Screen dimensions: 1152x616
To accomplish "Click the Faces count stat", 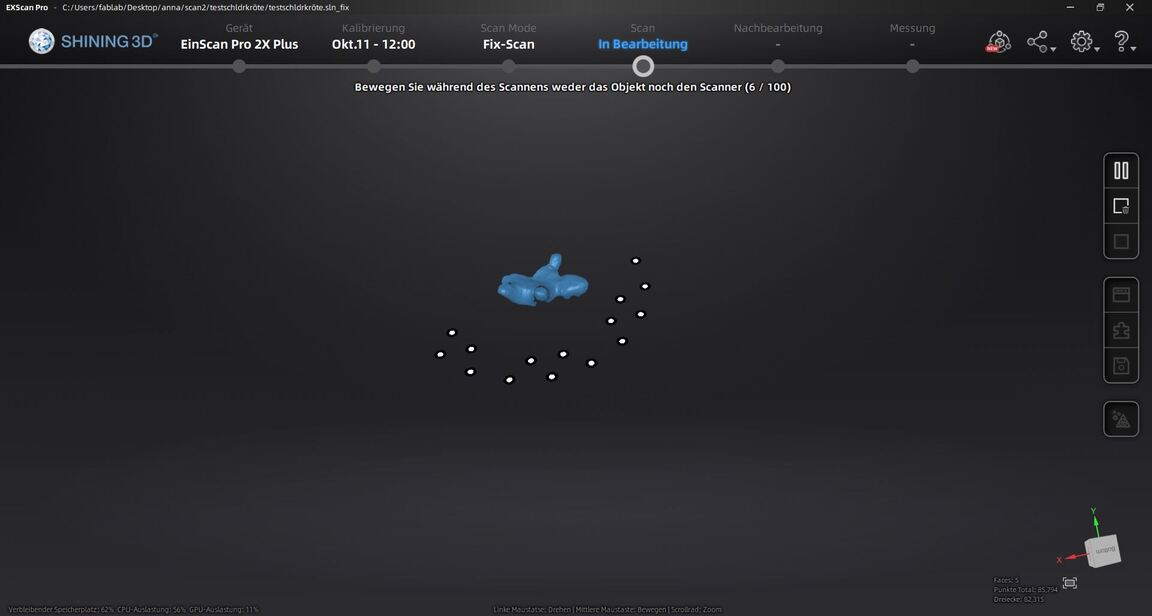I will [x=1006, y=580].
